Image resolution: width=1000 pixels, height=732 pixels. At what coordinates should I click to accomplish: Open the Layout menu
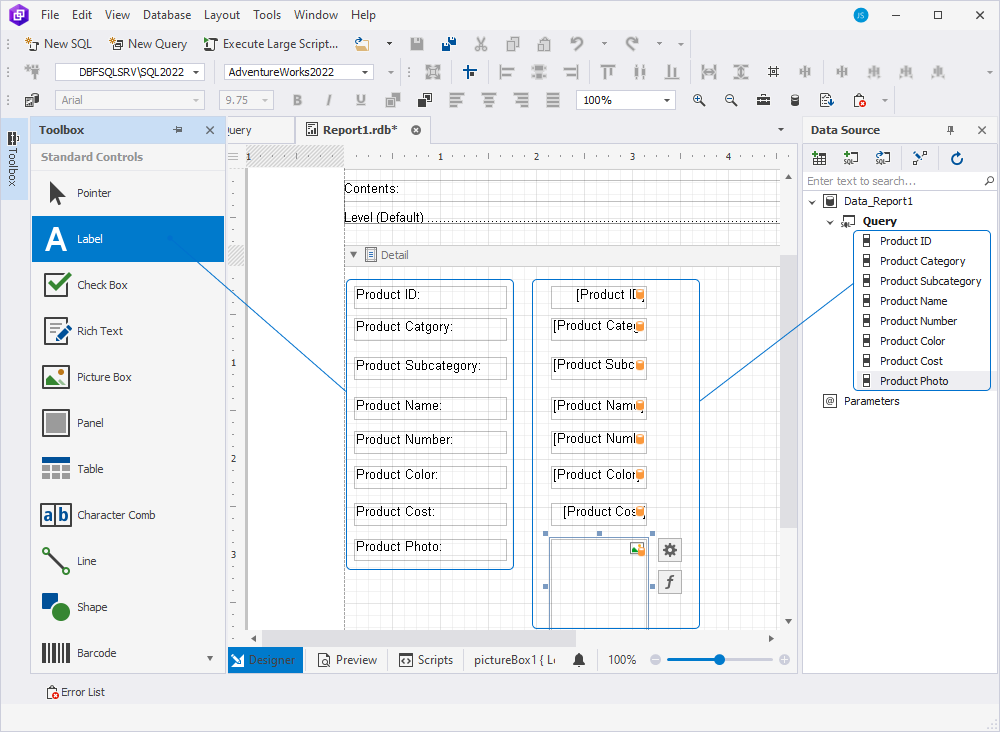tap(222, 15)
